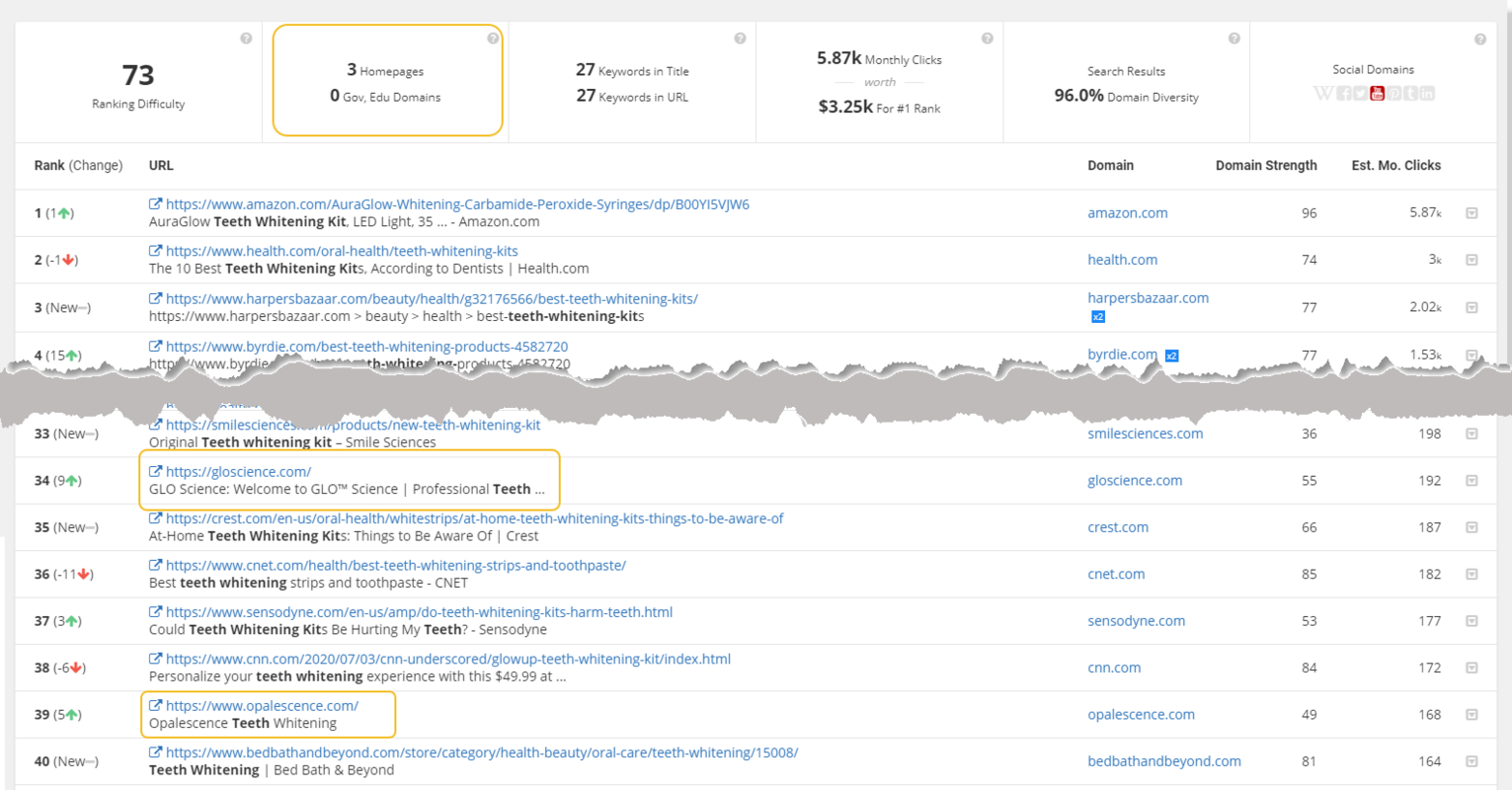This screenshot has width=1512, height=790.
Task: Click external-link icon beside gloscience.com URL
Action: (x=155, y=472)
